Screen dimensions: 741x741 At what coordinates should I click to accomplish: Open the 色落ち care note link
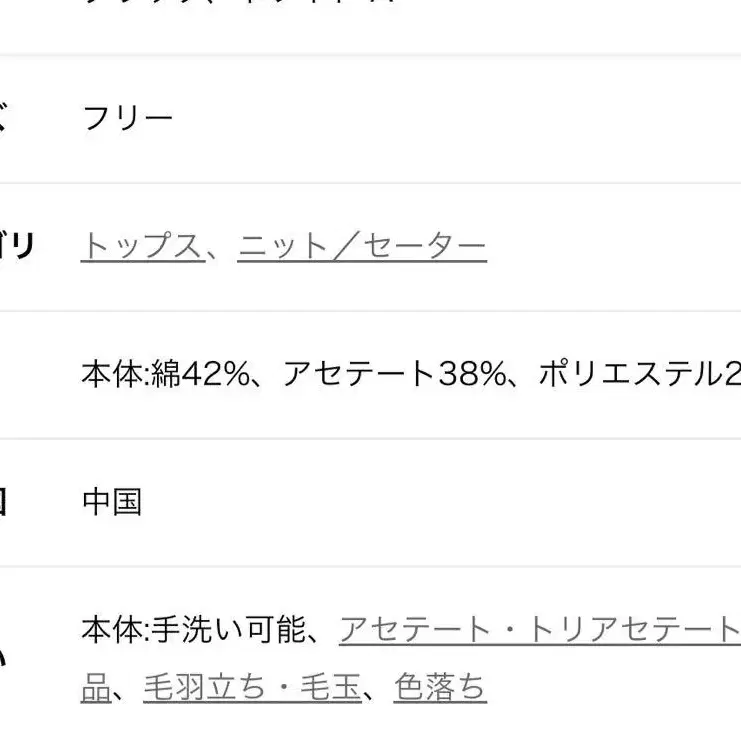click(440, 687)
